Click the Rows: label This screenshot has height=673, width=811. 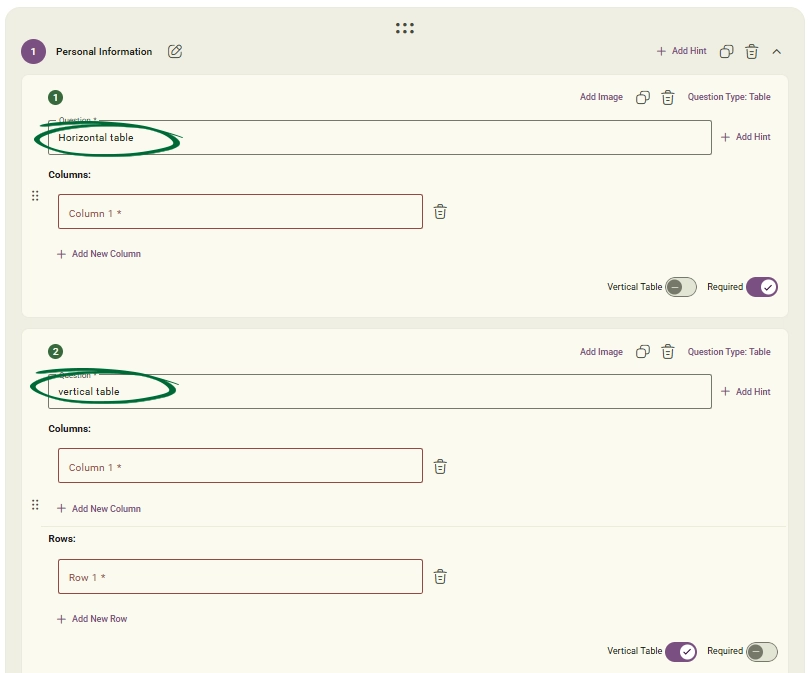pyautogui.click(x=62, y=539)
